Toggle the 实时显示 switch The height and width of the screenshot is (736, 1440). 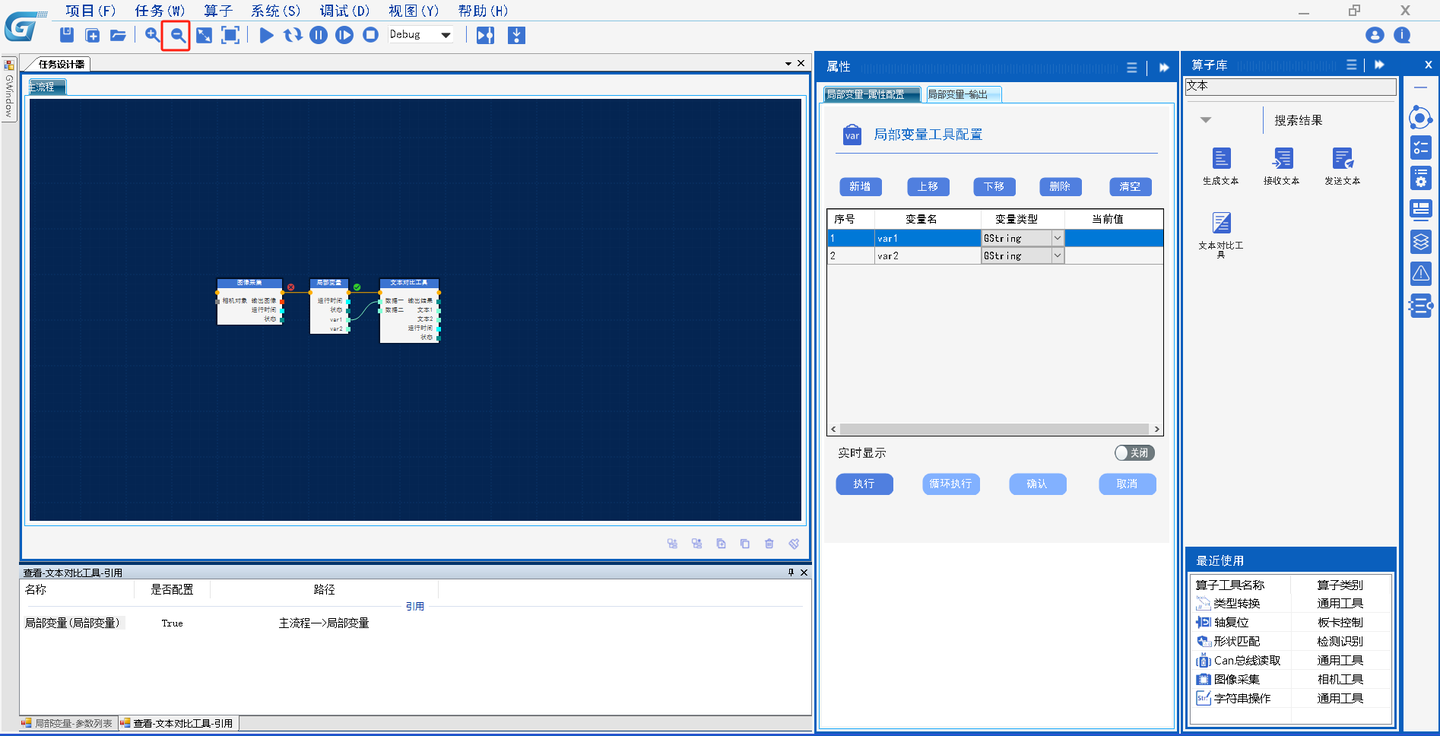[1134, 453]
